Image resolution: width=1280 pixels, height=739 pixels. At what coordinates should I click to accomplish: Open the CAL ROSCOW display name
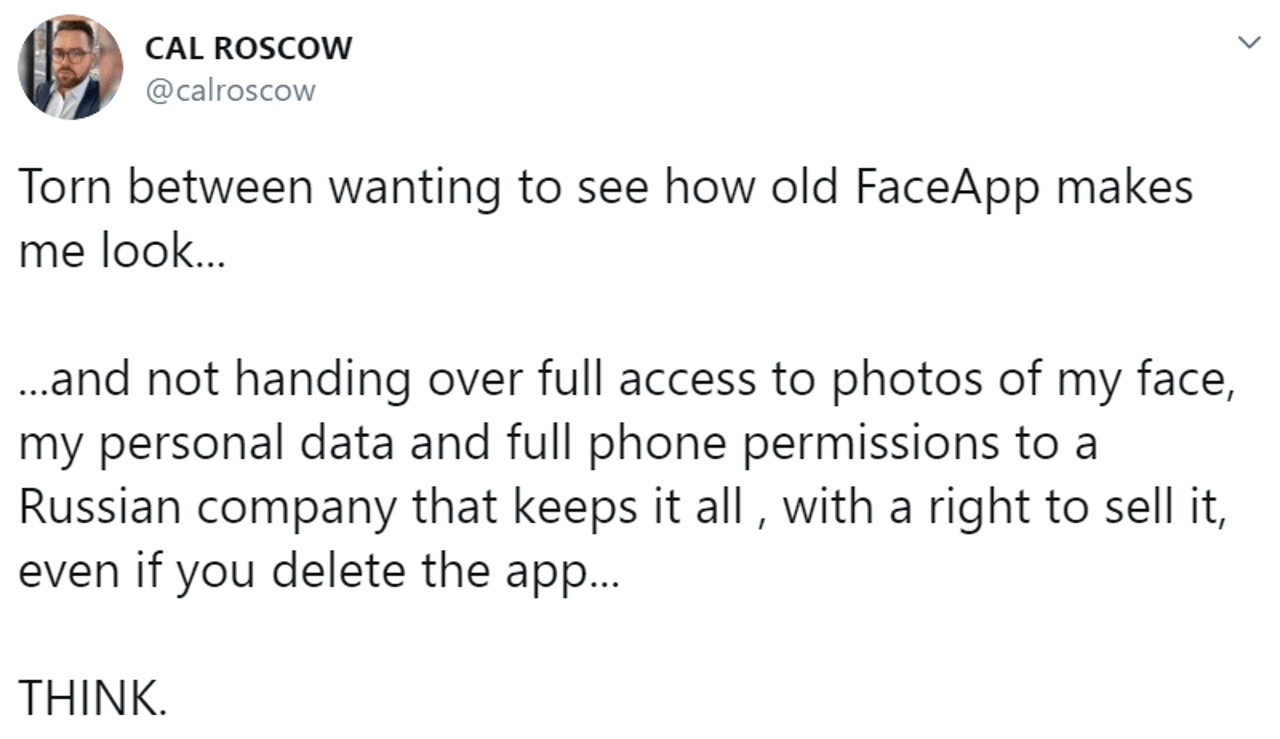coord(249,47)
